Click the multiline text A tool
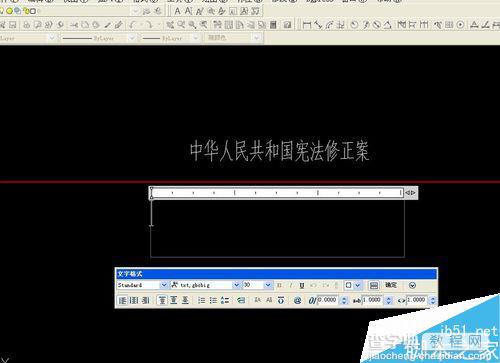This screenshot has width=500, height=363. 177,11
